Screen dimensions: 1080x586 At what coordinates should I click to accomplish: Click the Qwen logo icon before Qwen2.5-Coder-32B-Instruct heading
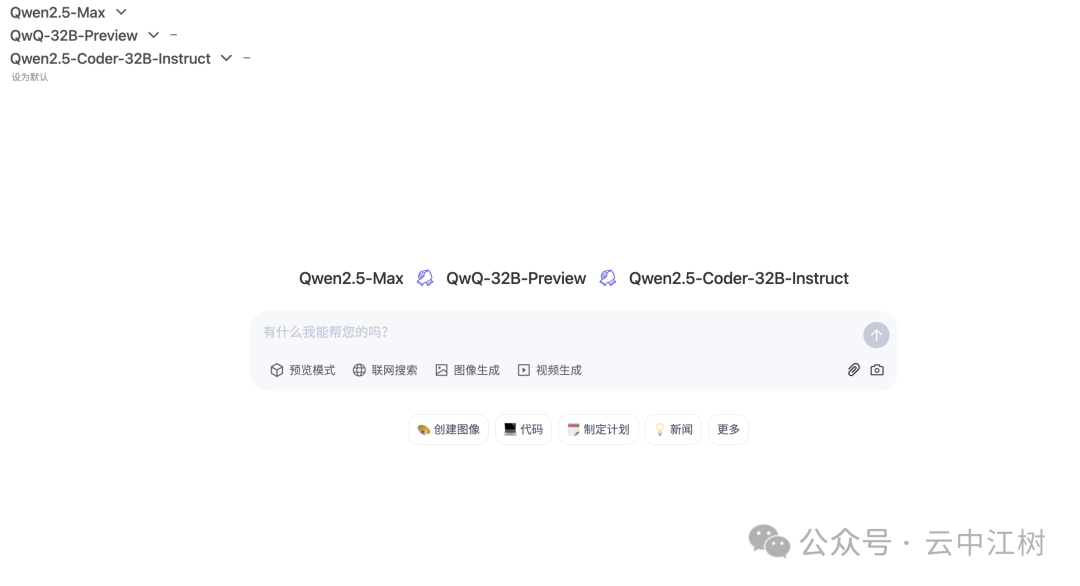pyautogui.click(x=608, y=278)
